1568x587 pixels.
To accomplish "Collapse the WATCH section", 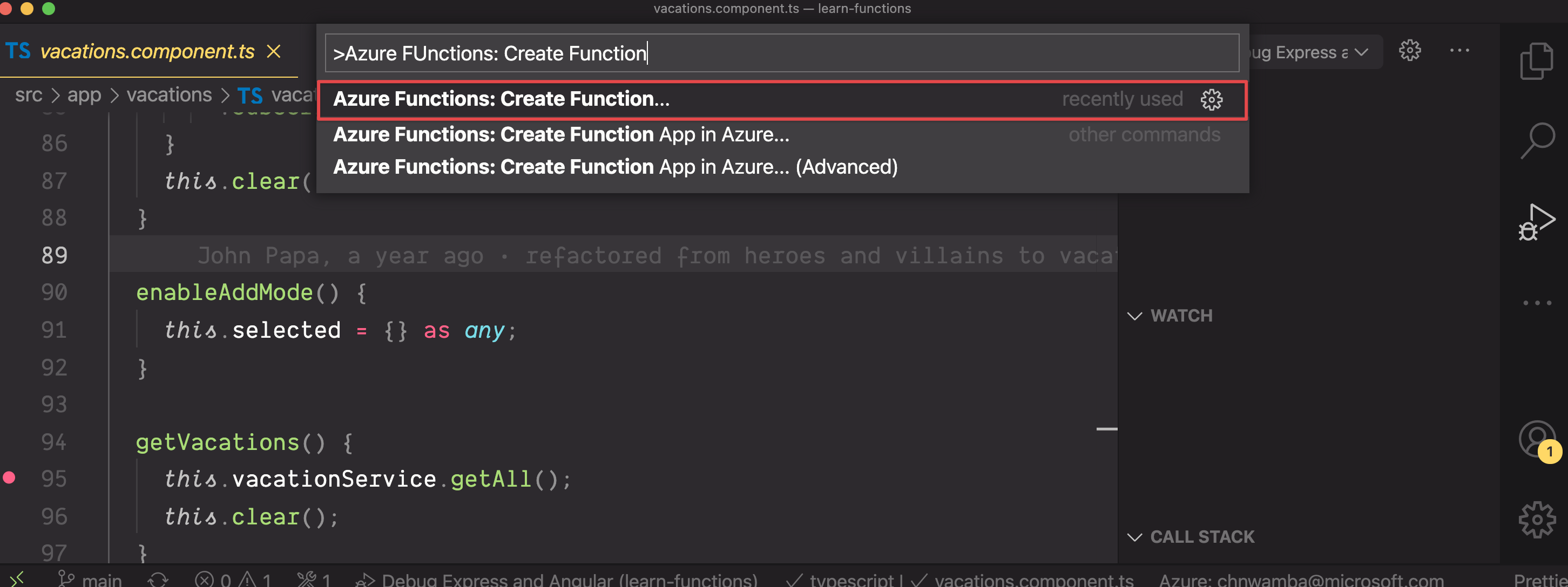I will 1134,316.
